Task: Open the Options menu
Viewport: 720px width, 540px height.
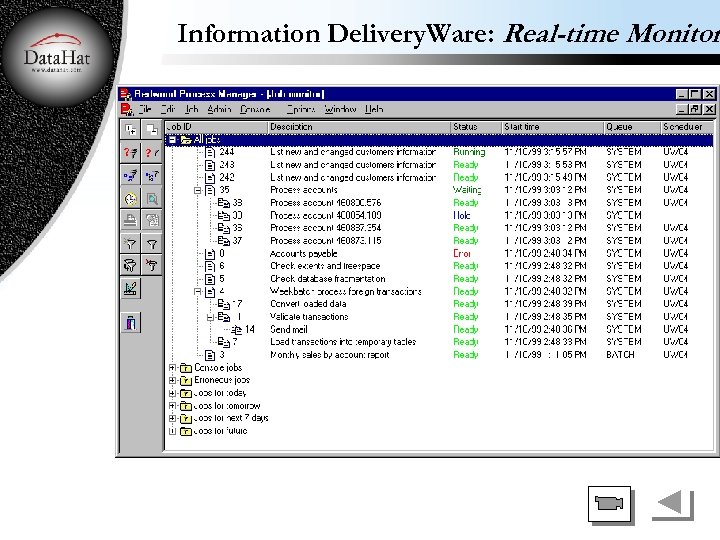Action: pyautogui.click(x=301, y=109)
